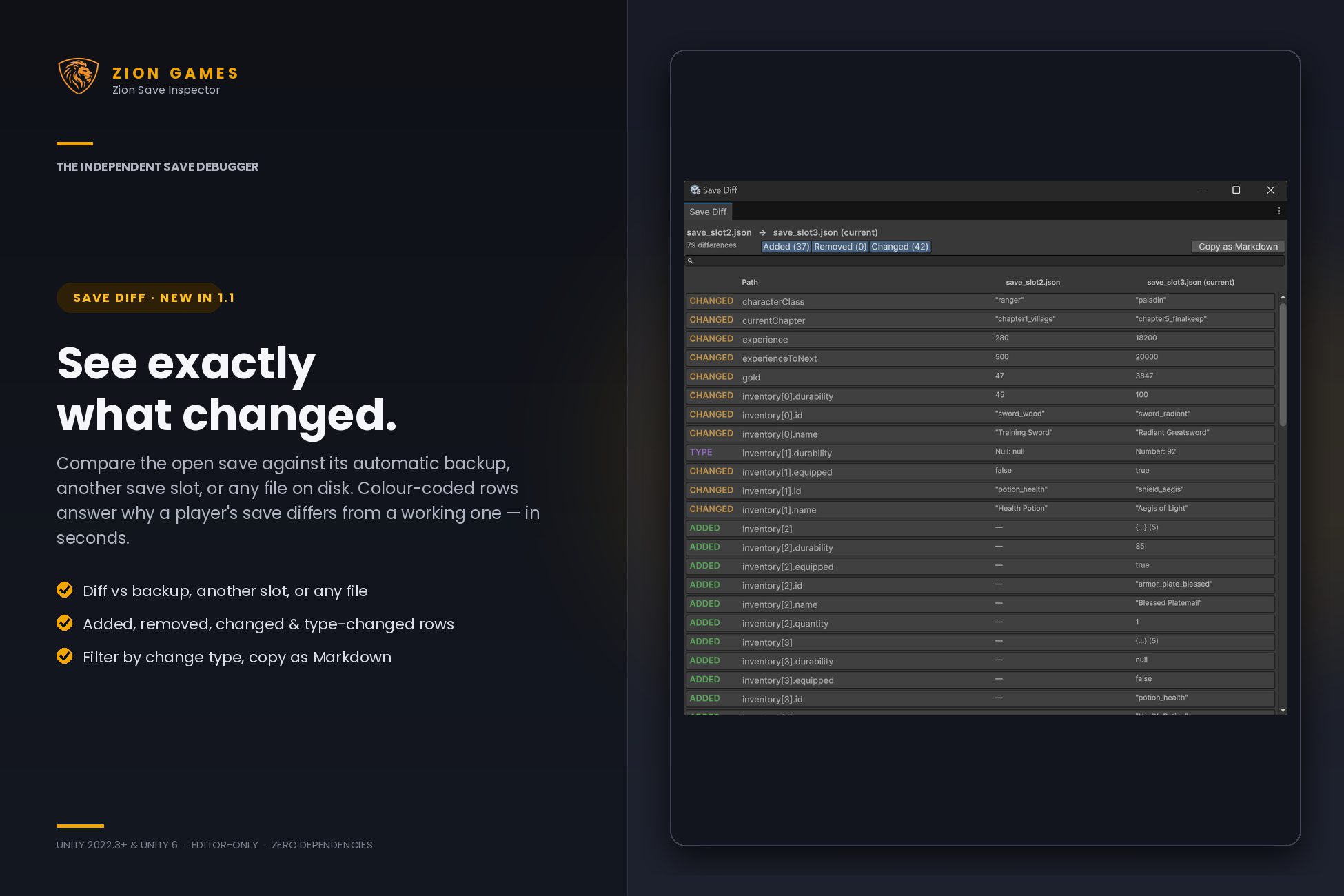The height and width of the screenshot is (896, 1344).
Task: Select the inventory[1].name row
Action: 980,510
